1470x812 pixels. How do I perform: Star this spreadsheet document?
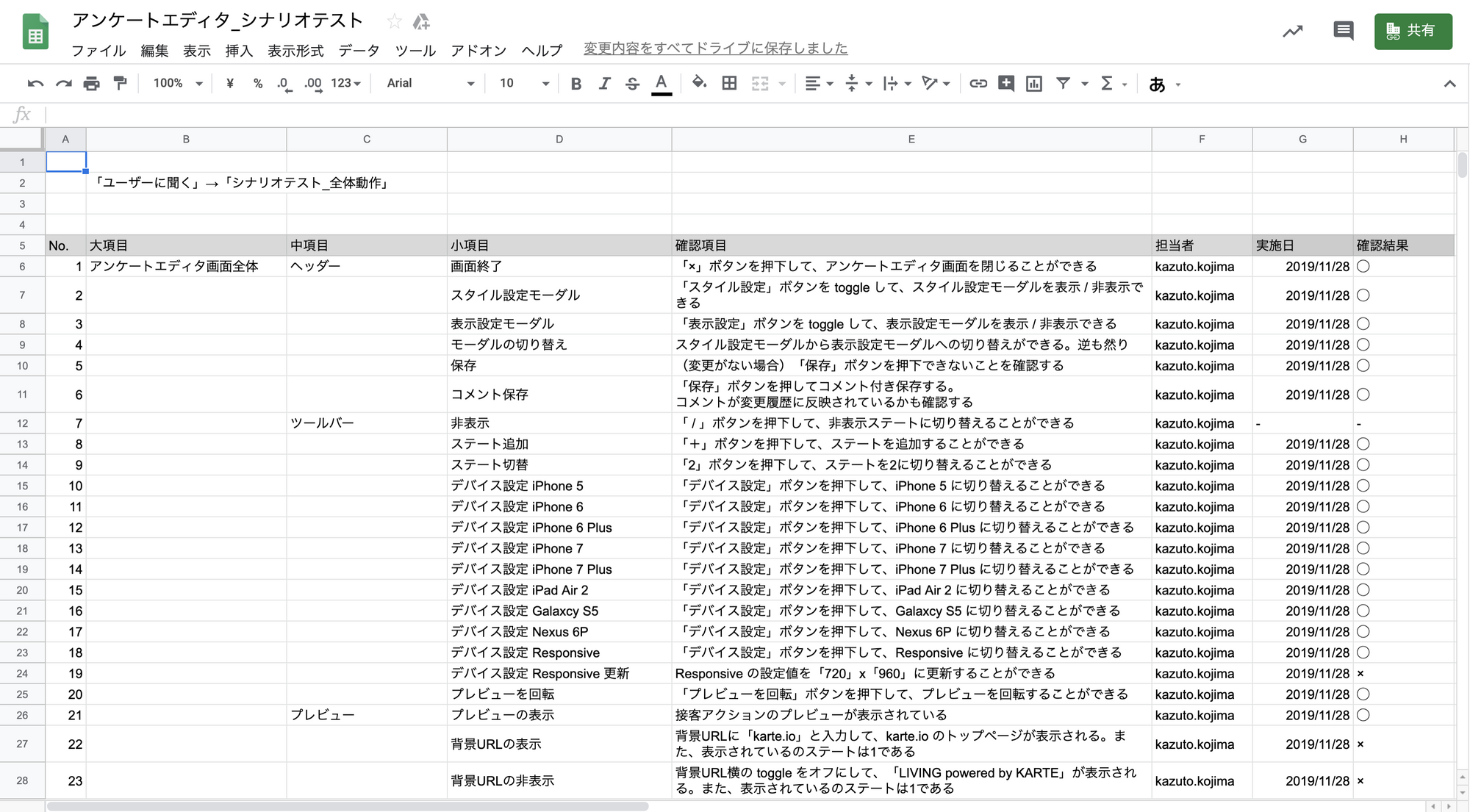tap(395, 21)
